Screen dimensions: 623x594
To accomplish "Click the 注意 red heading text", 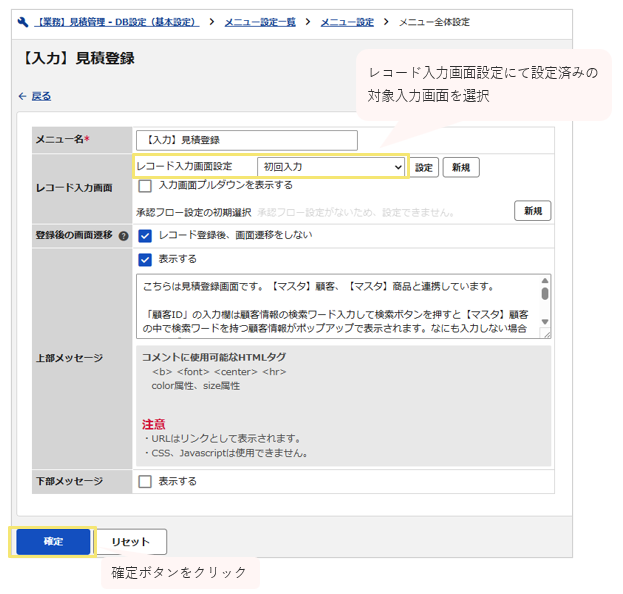I will [x=153, y=424].
